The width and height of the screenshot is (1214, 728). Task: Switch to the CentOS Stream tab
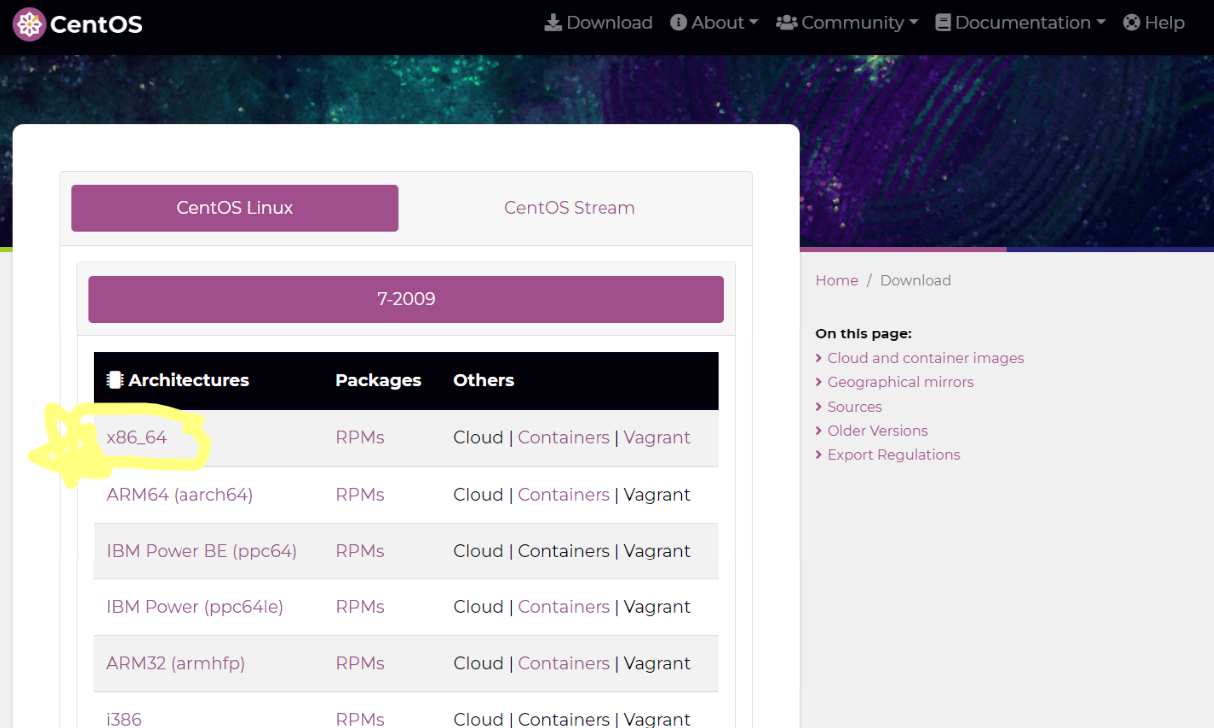(x=569, y=208)
